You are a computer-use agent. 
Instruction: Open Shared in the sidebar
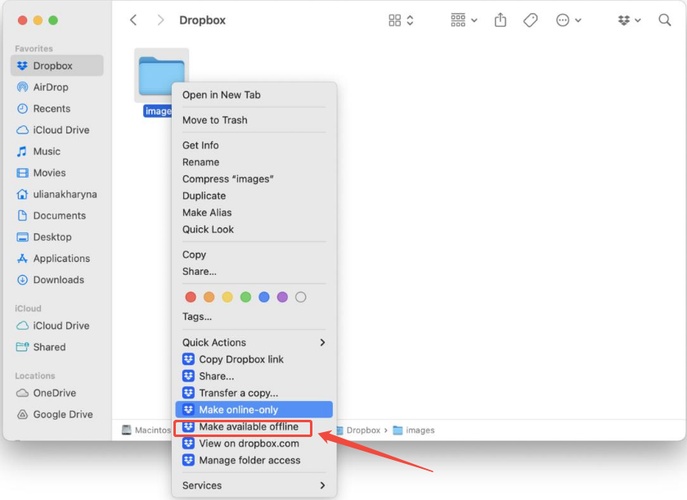point(57,347)
